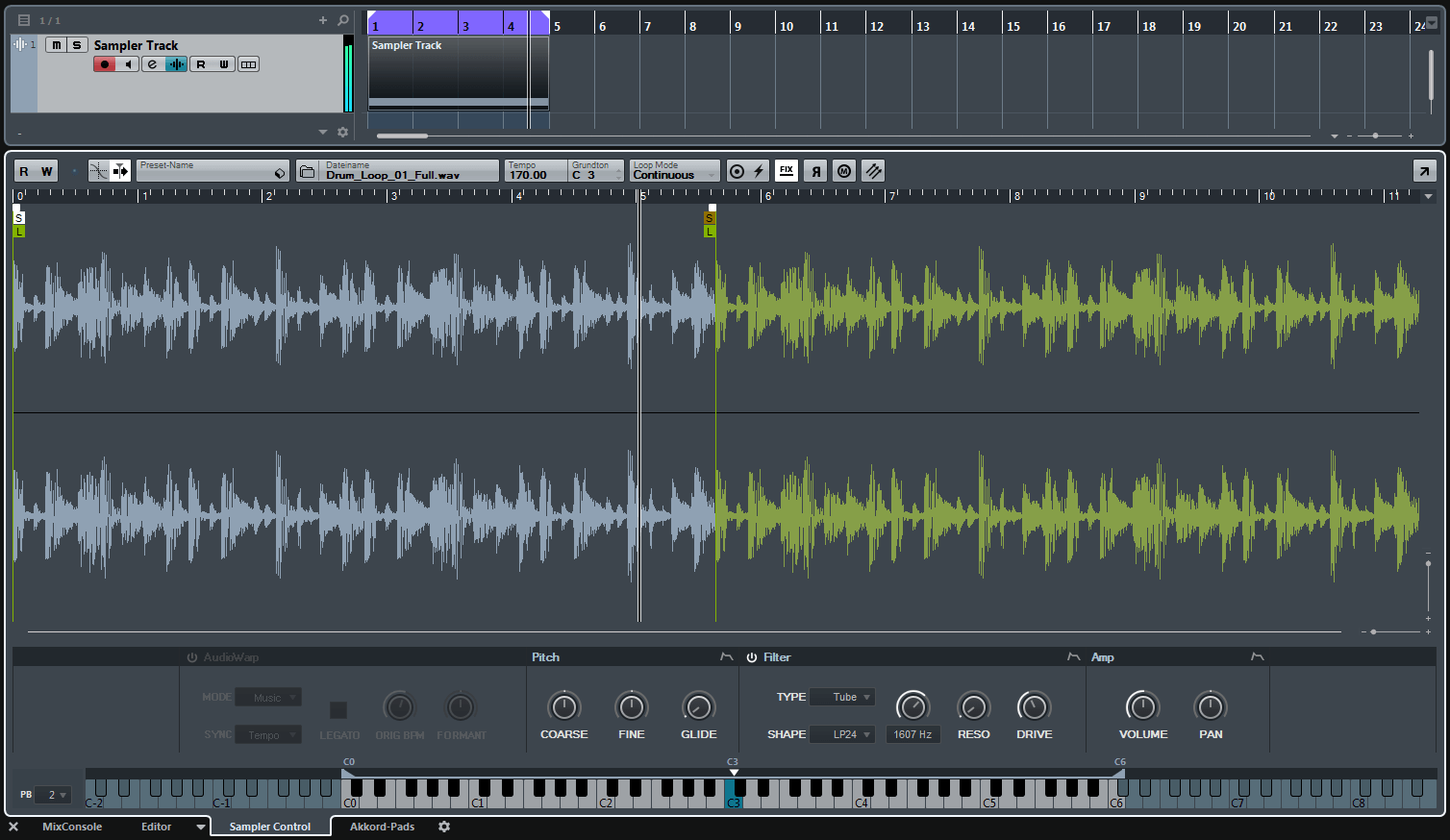
Task: Toggle sampler read automation R button
Action: (24, 171)
